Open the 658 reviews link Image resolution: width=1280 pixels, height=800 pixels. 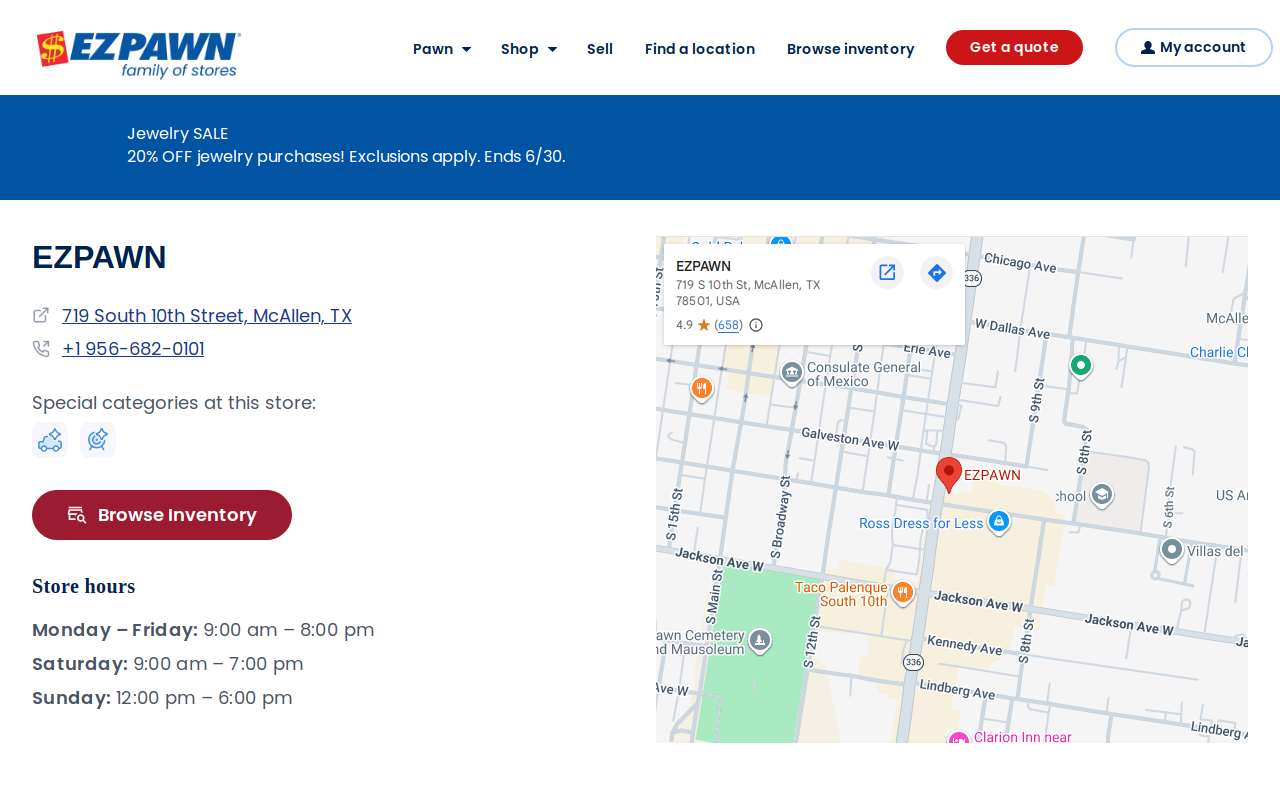[x=729, y=325]
